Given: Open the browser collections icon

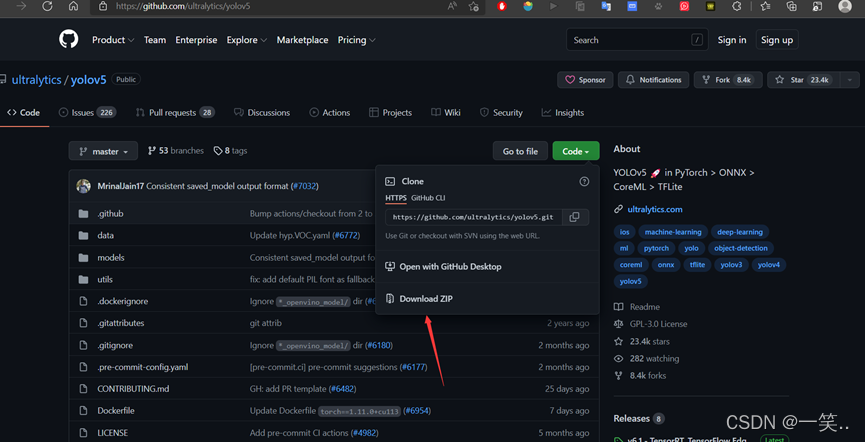Looking at the screenshot, I should point(792,6).
